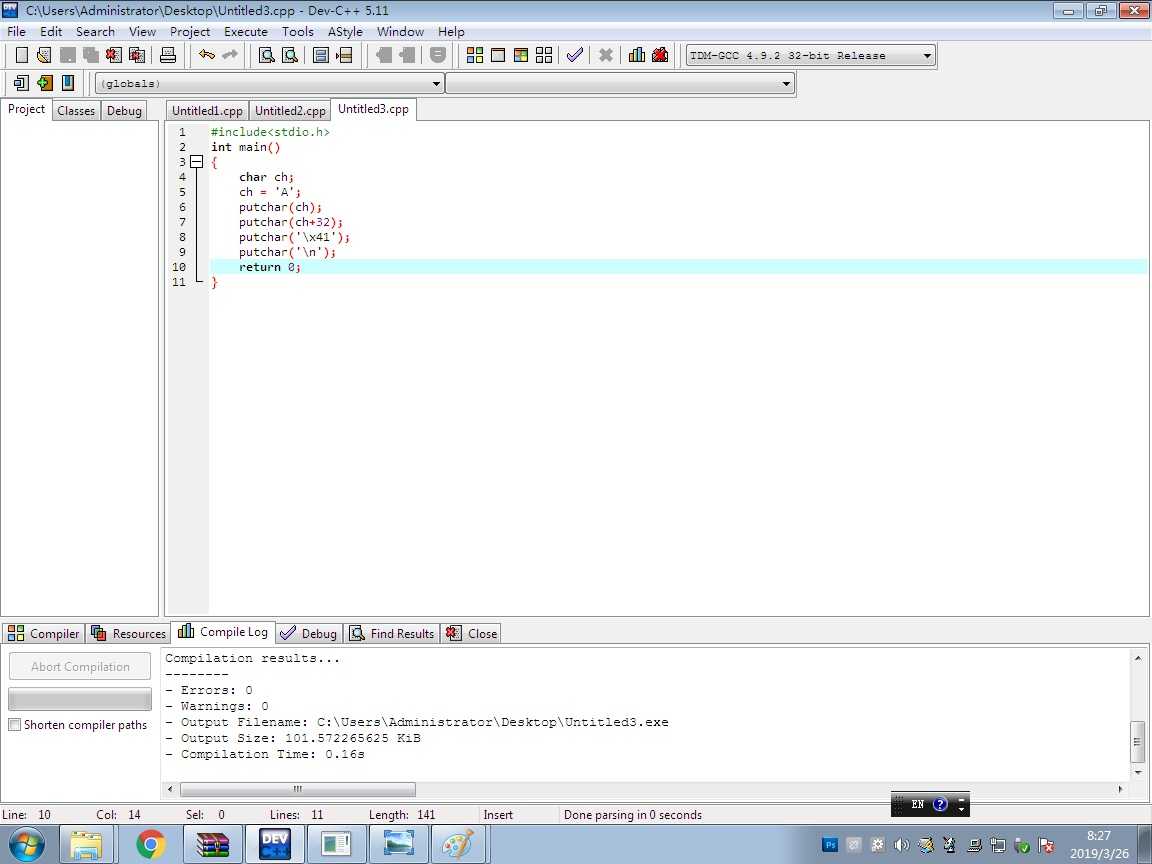Open the File menu
Screen dimensions: 1152x864
pyautogui.click(x=16, y=32)
